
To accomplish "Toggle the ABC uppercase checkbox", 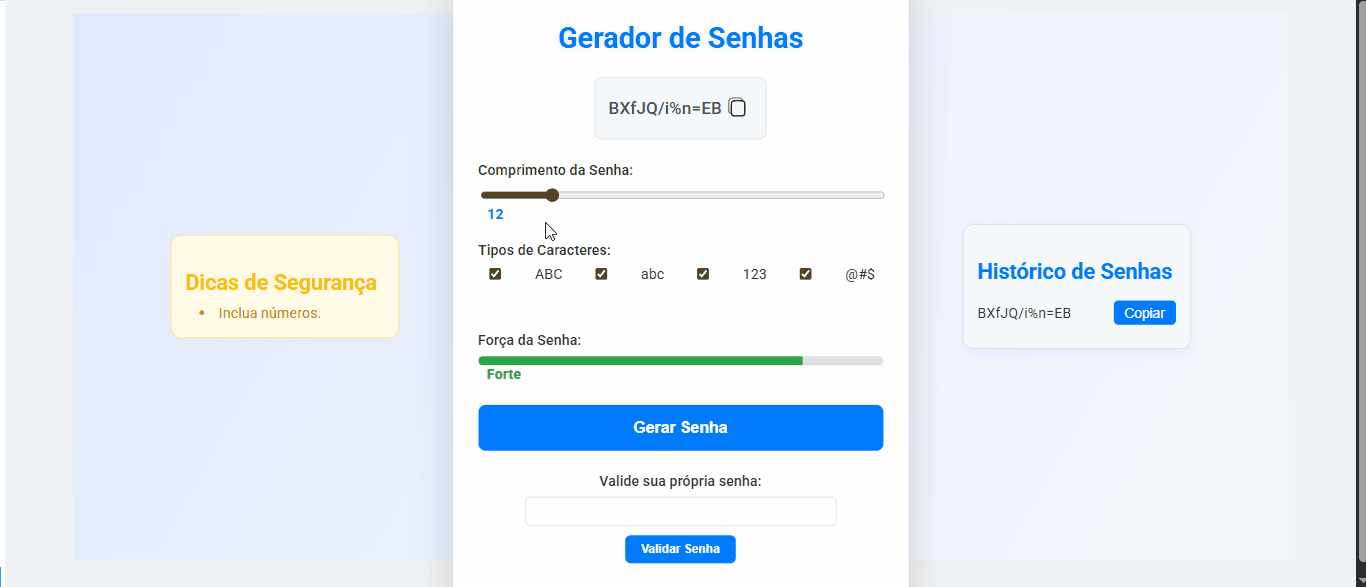I will tap(495, 274).
